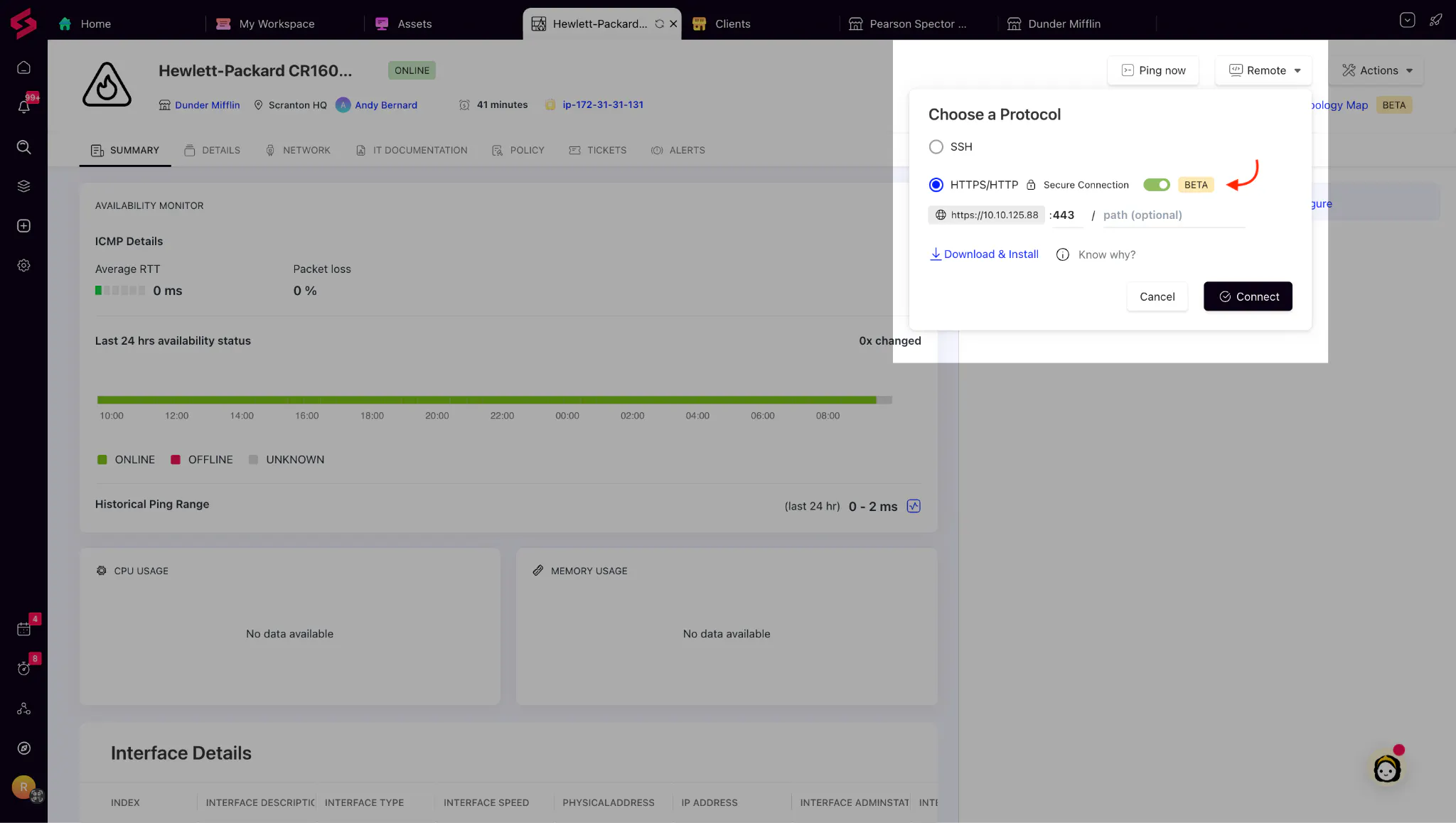Click the Know why info icon
1456x823 pixels.
pyautogui.click(x=1062, y=254)
